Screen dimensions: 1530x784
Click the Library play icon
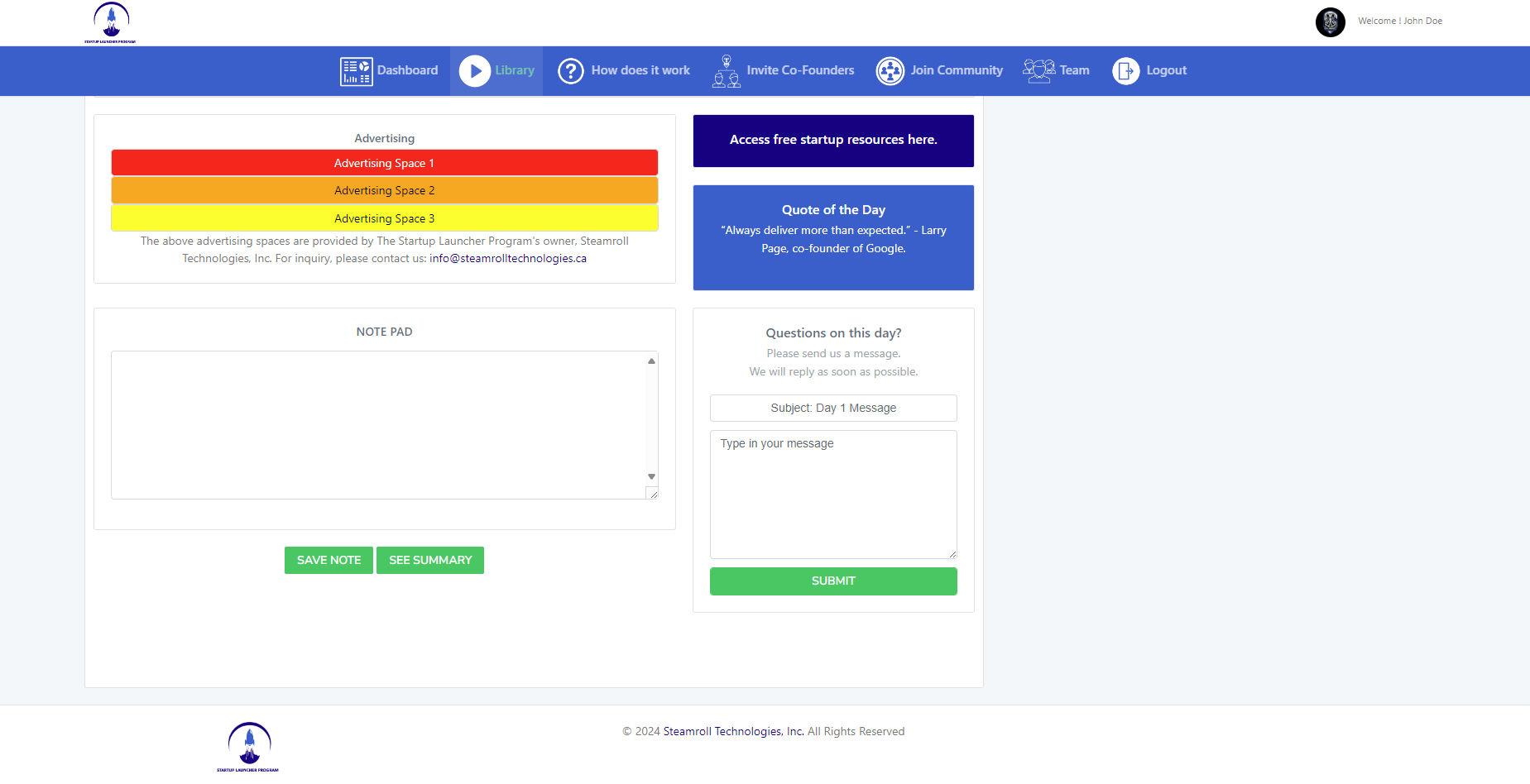coord(474,71)
